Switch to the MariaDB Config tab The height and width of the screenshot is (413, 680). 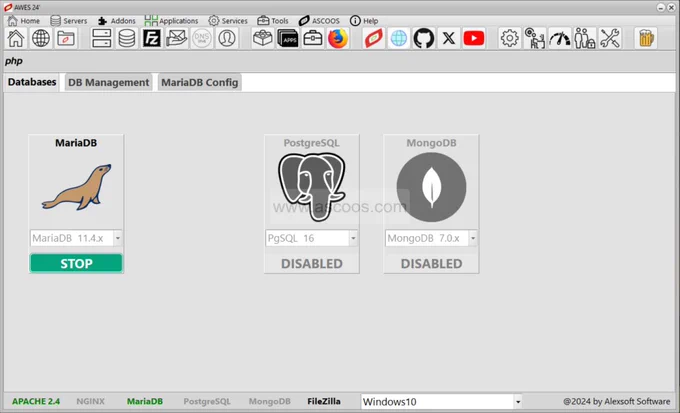coord(199,82)
